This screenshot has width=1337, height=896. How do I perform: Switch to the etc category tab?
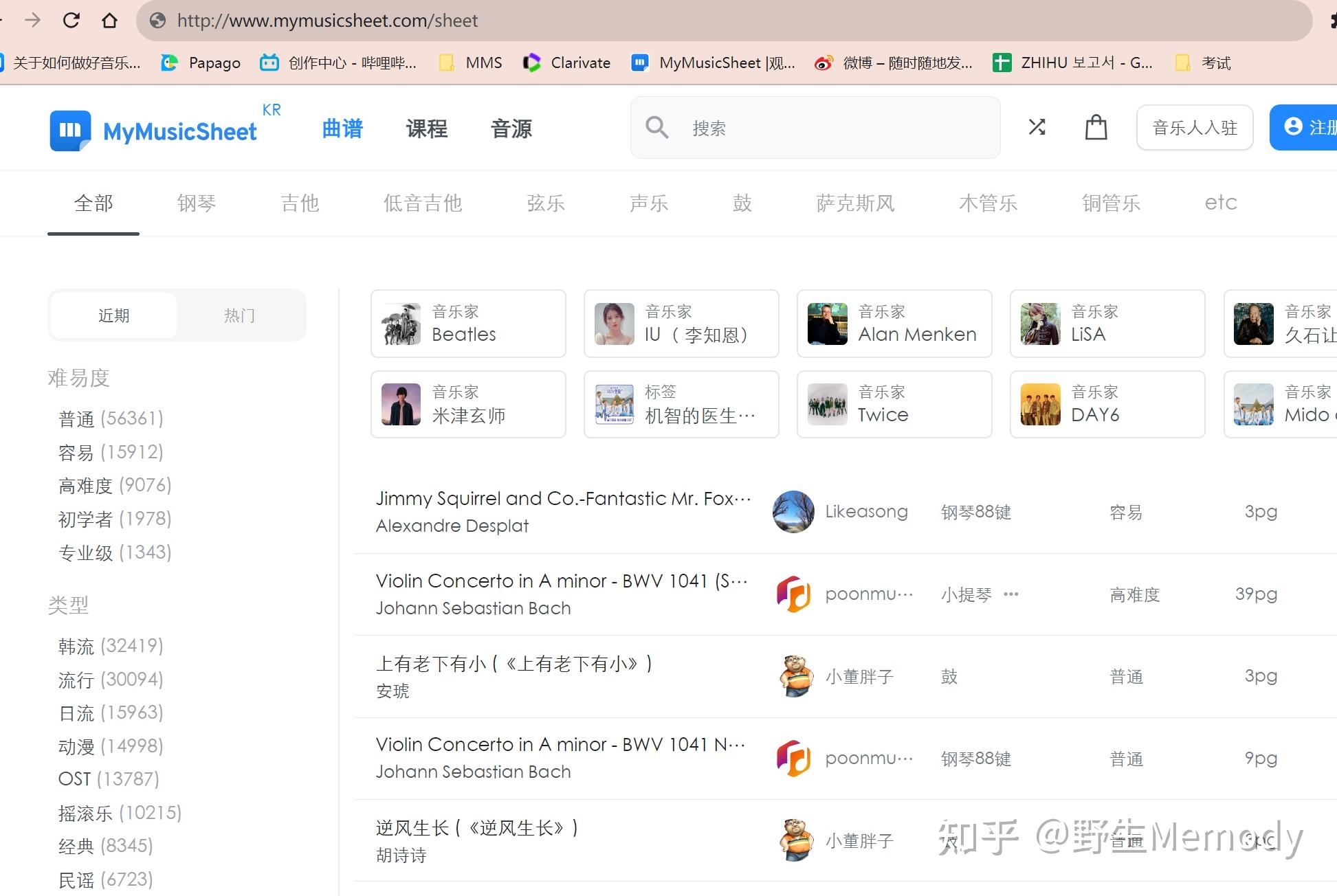pos(1221,202)
